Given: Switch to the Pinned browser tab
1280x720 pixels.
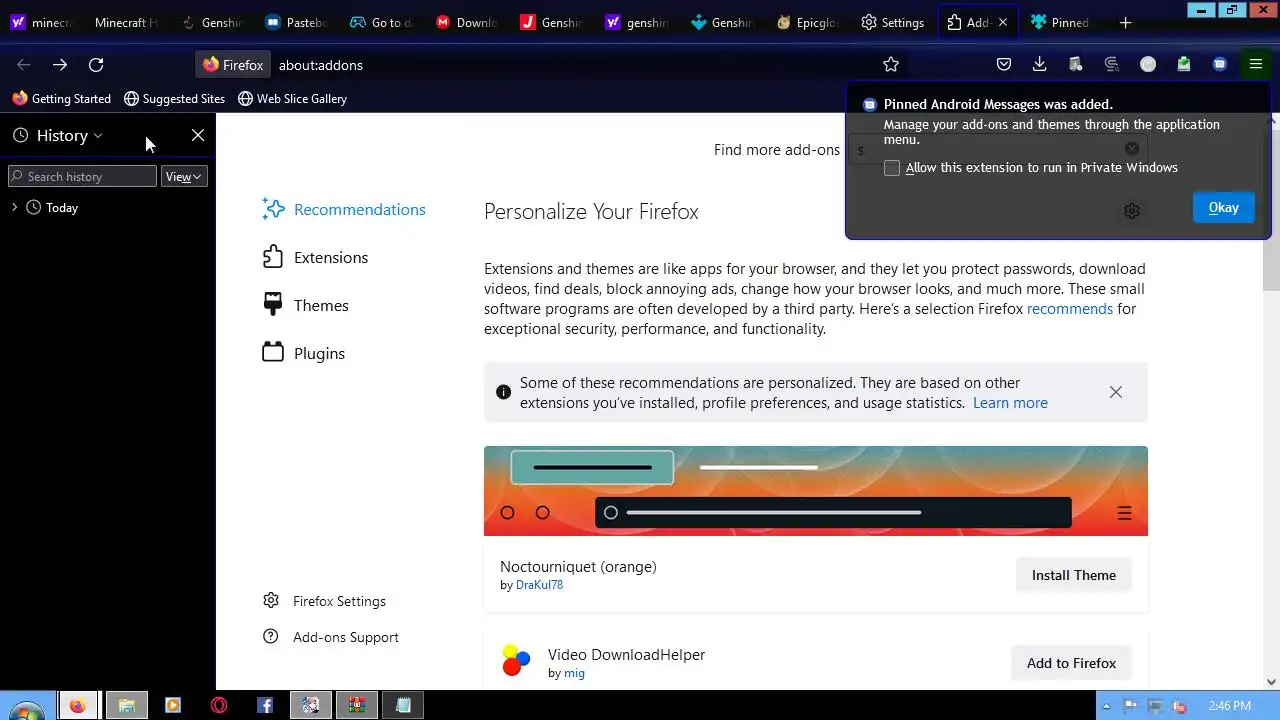Looking at the screenshot, I should (1060, 22).
